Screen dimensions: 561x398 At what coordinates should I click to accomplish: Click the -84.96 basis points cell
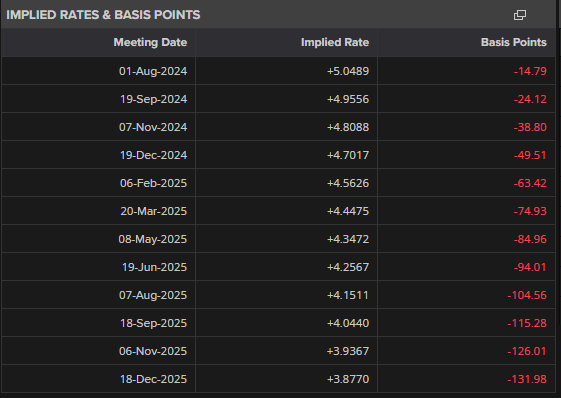click(467, 239)
